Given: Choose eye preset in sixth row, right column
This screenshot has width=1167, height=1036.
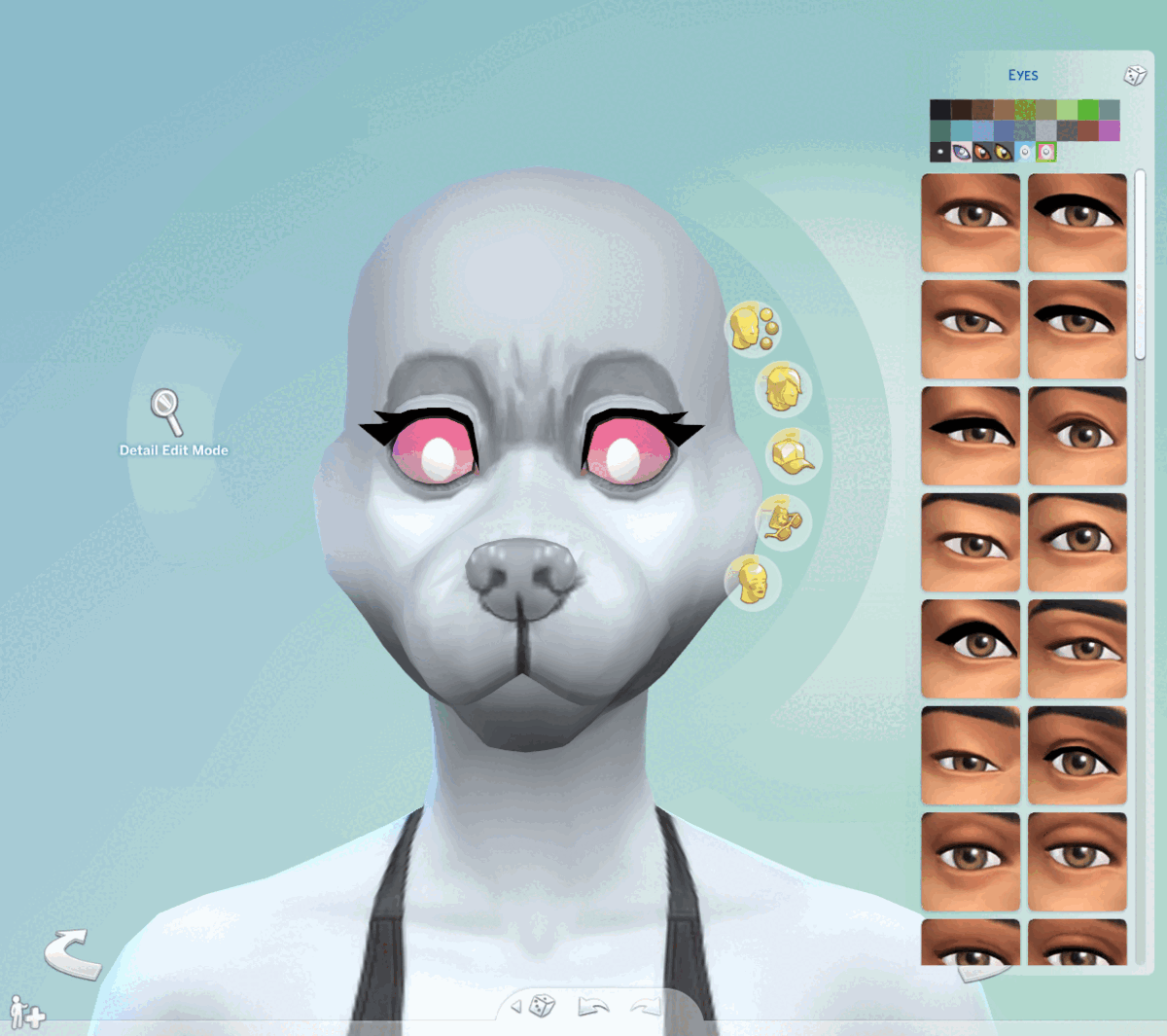Looking at the screenshot, I should (1078, 756).
